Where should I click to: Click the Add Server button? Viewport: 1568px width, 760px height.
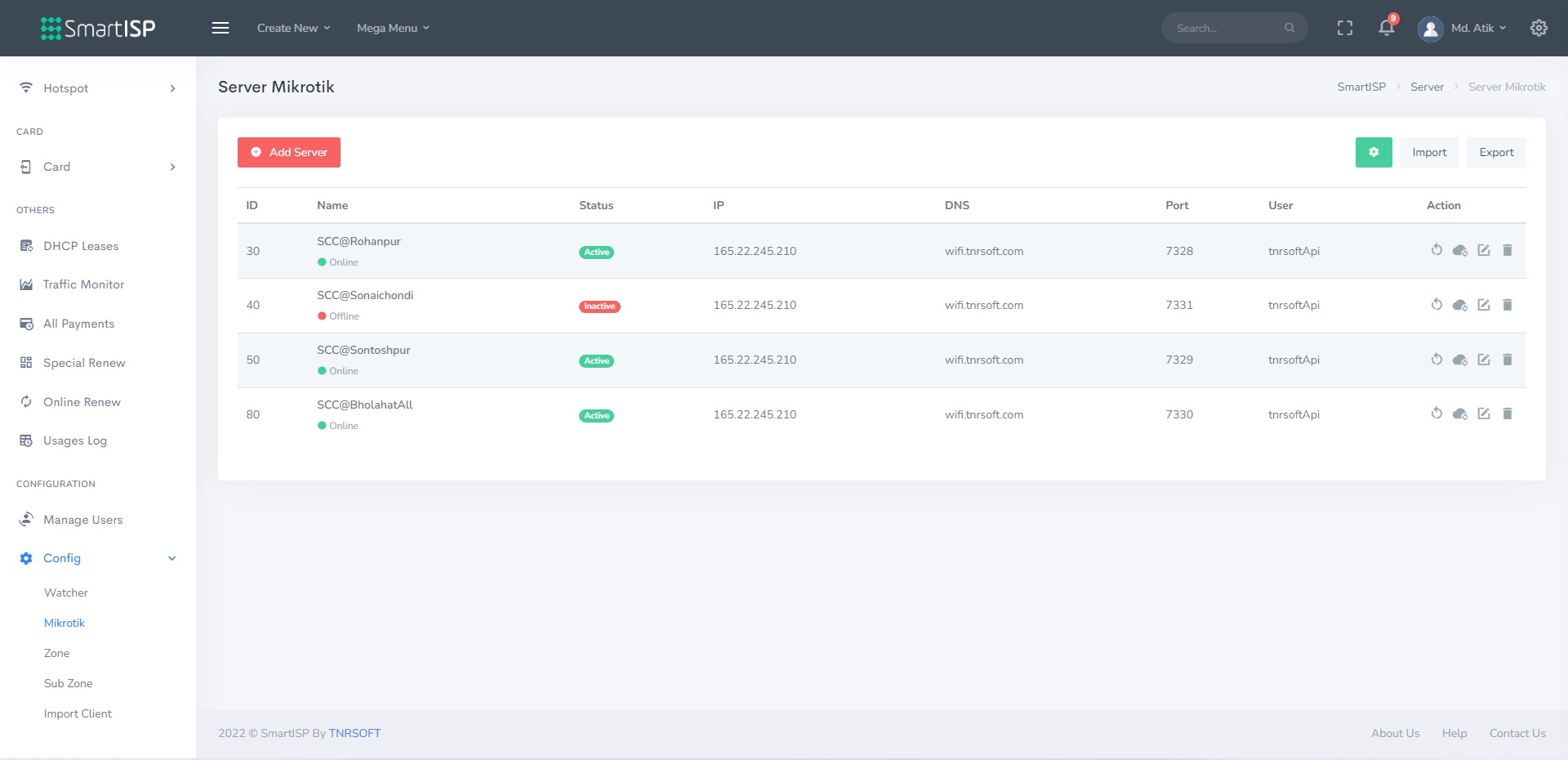point(289,153)
